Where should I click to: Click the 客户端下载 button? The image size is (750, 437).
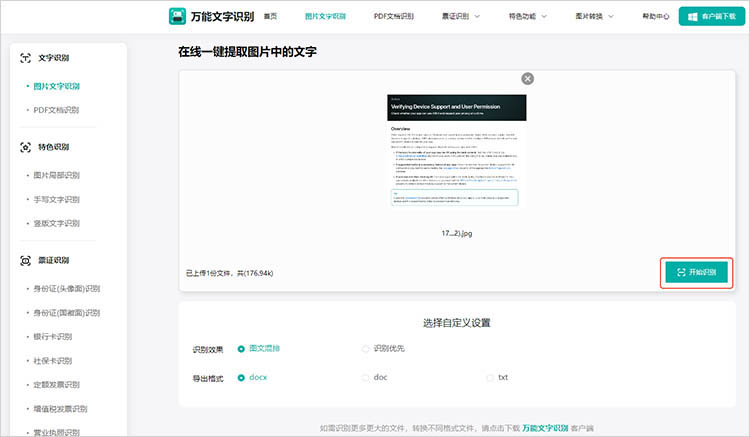[x=712, y=16]
